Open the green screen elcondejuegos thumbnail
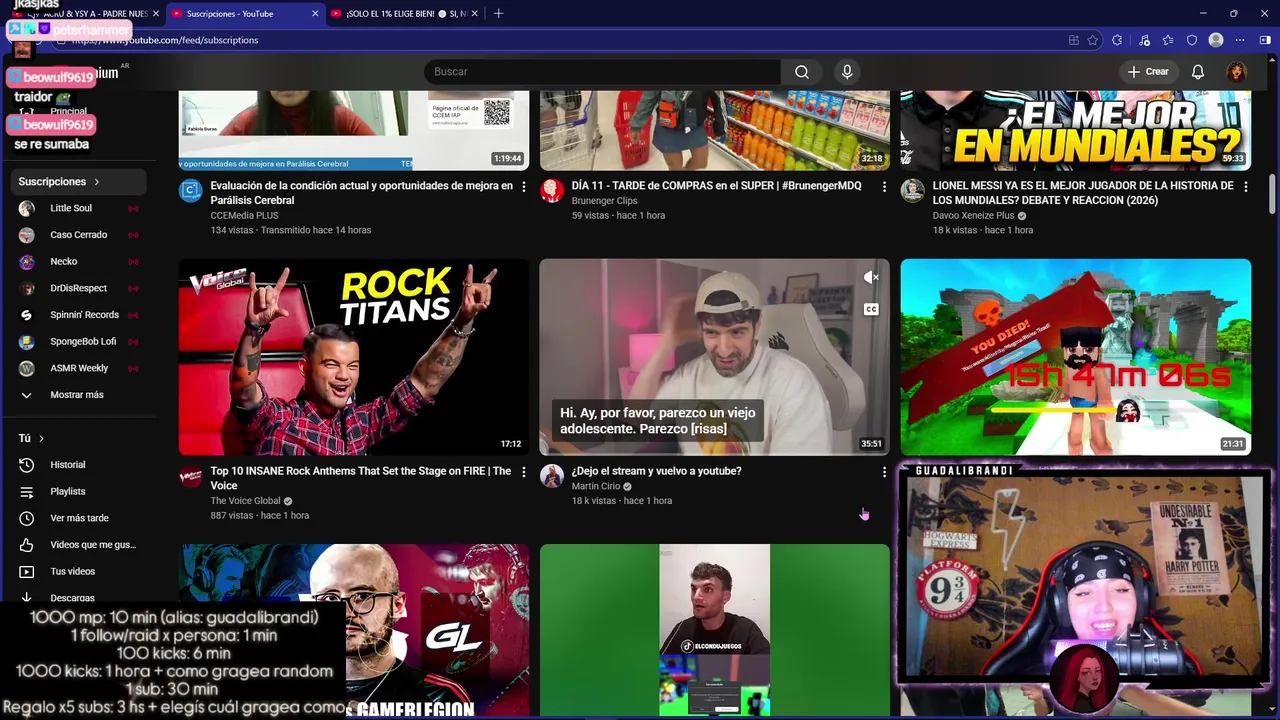Screen dimensions: 1280x720 click(x=714, y=630)
